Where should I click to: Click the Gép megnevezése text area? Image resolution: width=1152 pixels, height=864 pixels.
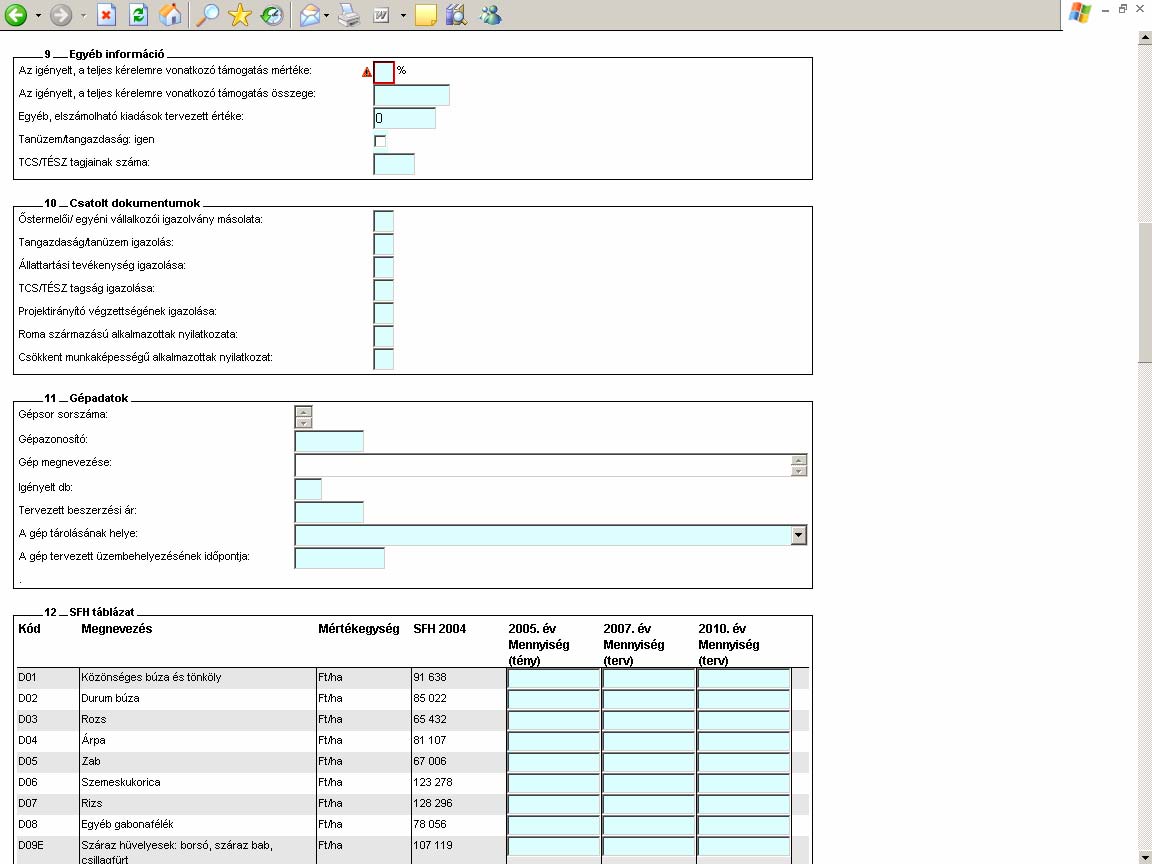click(x=542, y=465)
